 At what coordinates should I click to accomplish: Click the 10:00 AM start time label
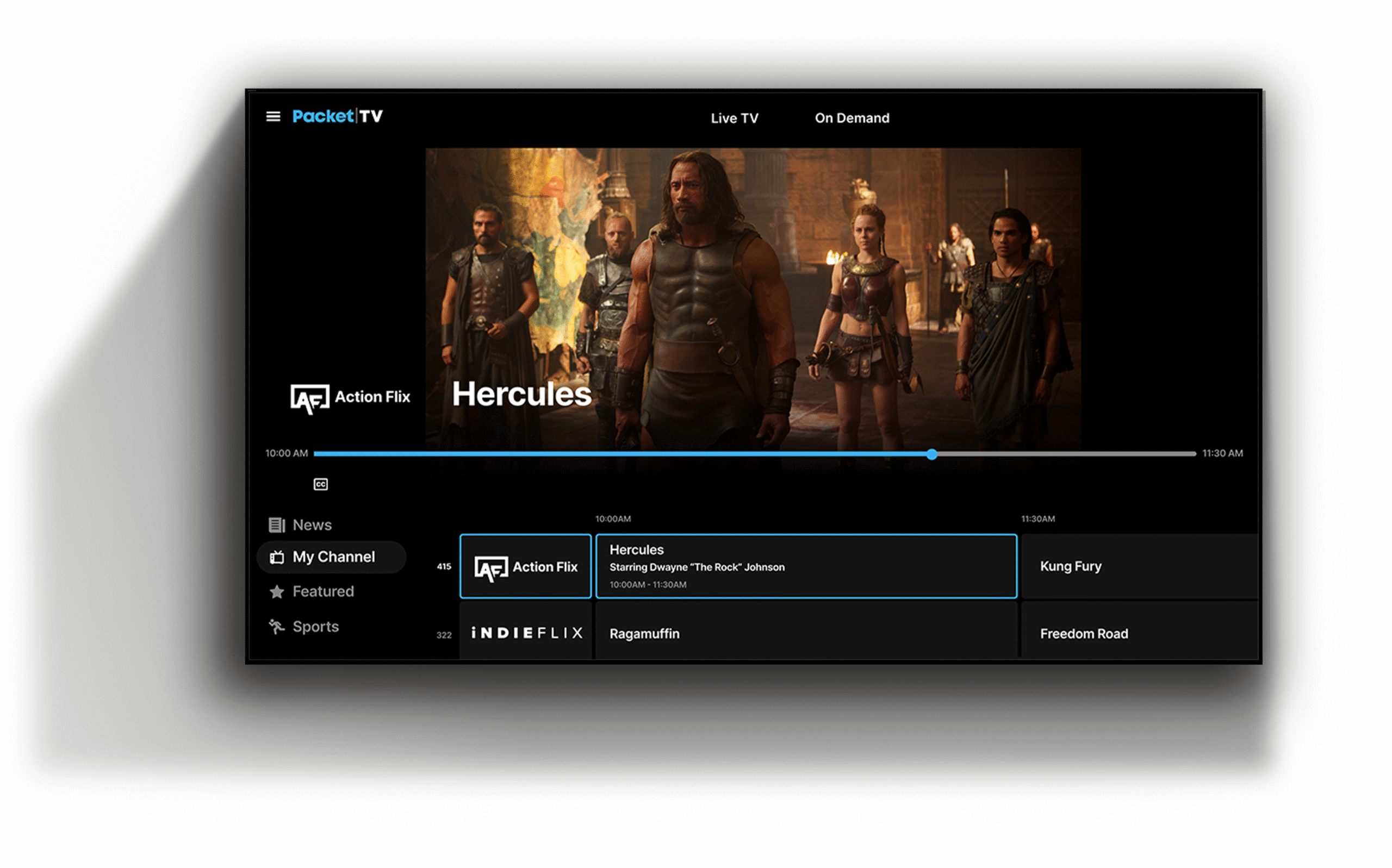click(287, 453)
